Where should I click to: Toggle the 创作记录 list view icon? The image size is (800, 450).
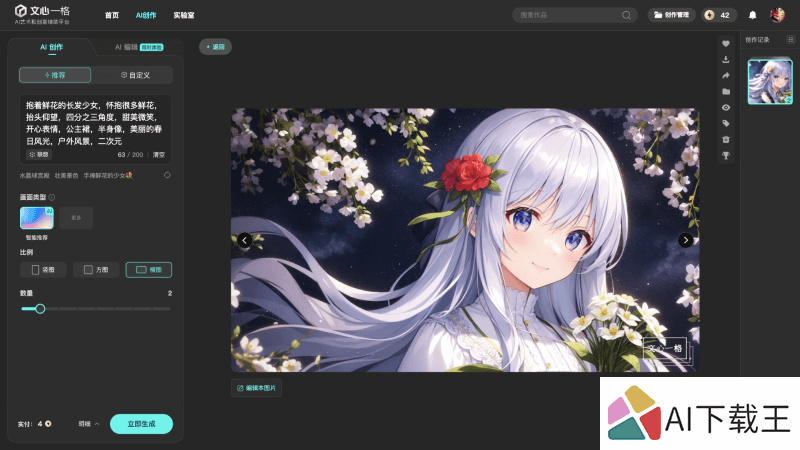790,40
